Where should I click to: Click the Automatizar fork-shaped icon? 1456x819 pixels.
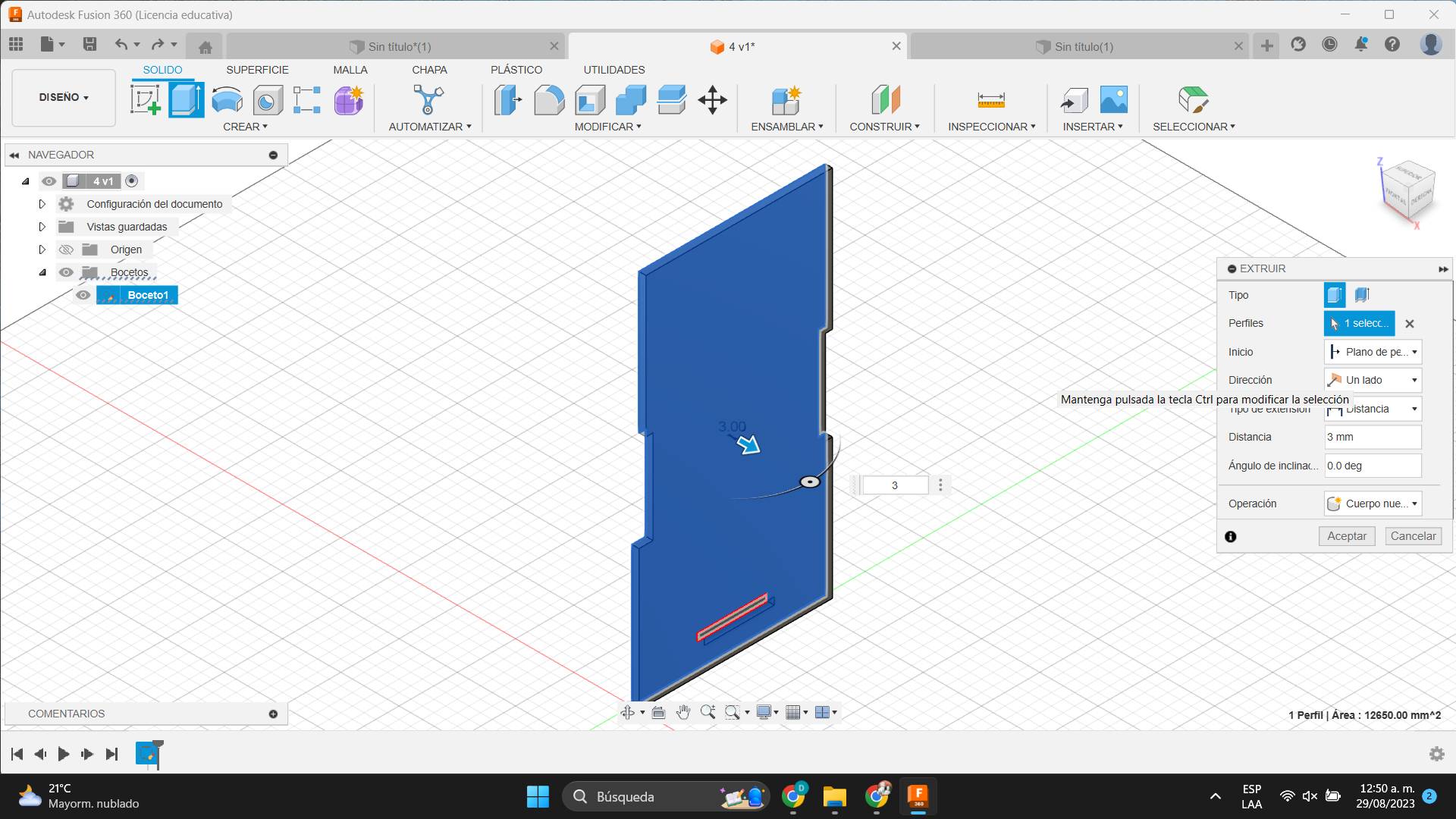click(x=428, y=100)
